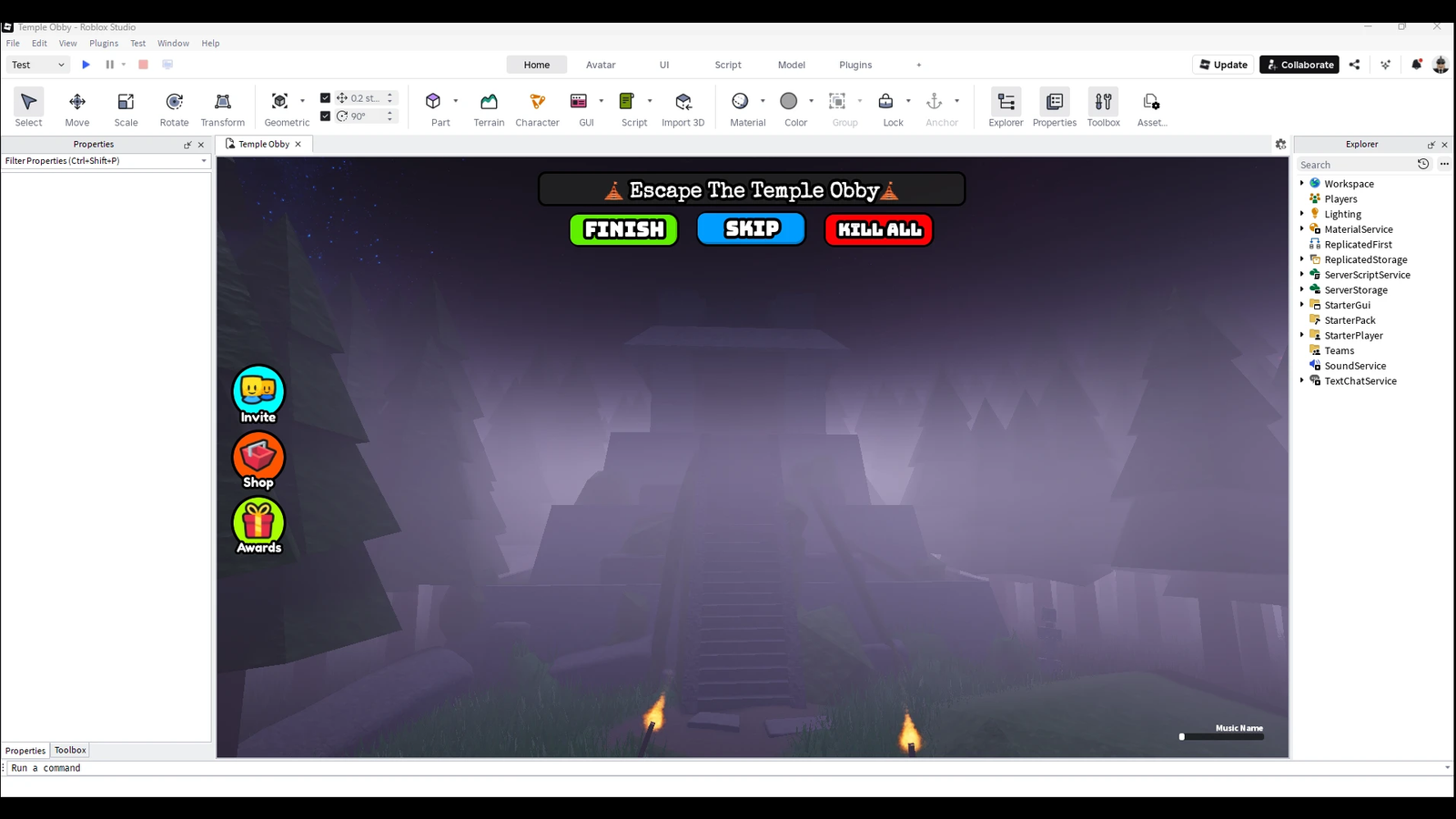Open the Color dropdown arrow
This screenshot has width=1456, height=819.
tap(811, 101)
